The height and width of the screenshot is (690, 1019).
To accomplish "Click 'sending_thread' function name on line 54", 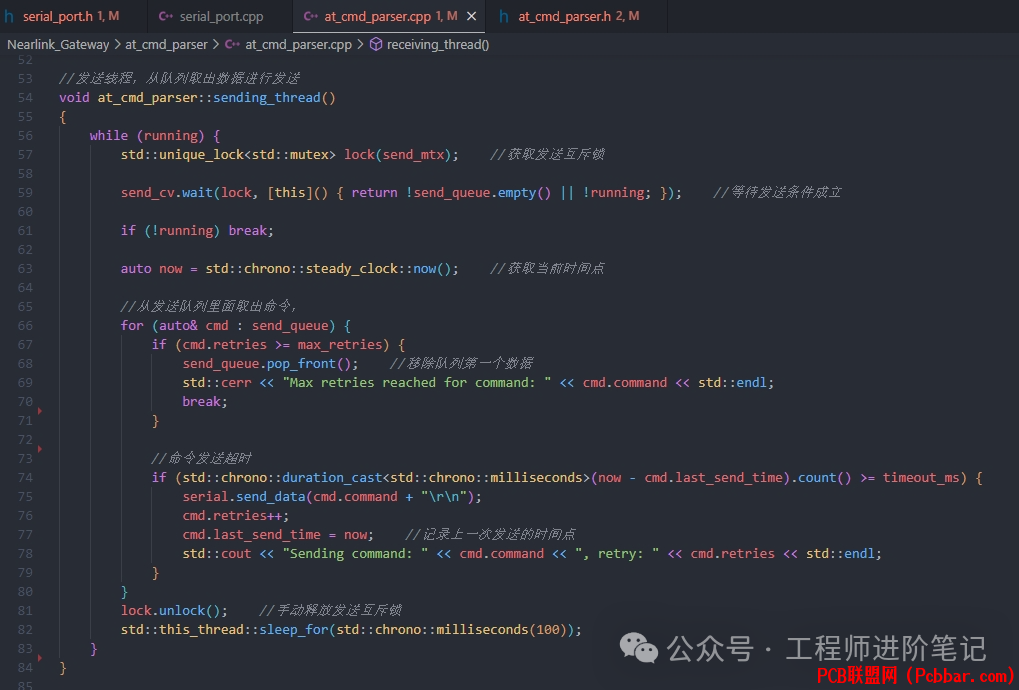I will point(266,97).
